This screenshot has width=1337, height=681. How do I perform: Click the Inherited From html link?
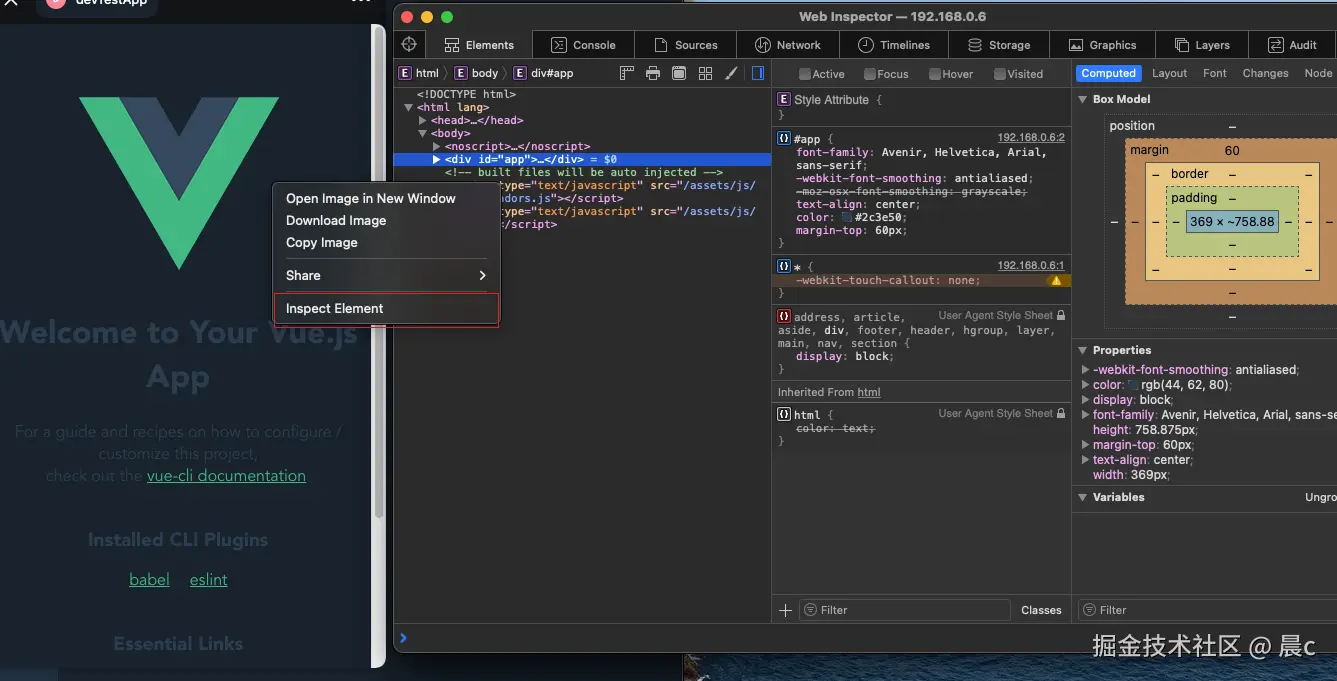click(x=869, y=393)
